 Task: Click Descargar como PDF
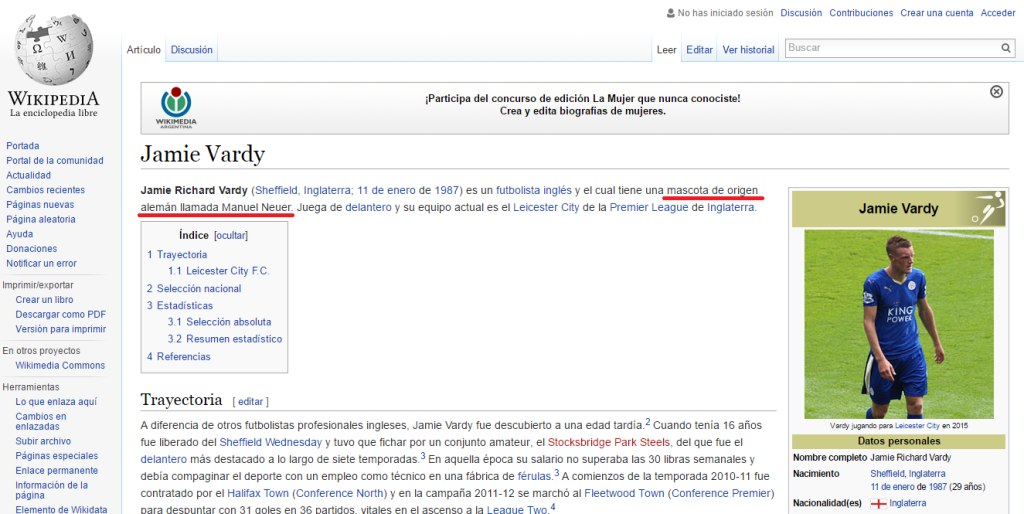[x=61, y=314]
